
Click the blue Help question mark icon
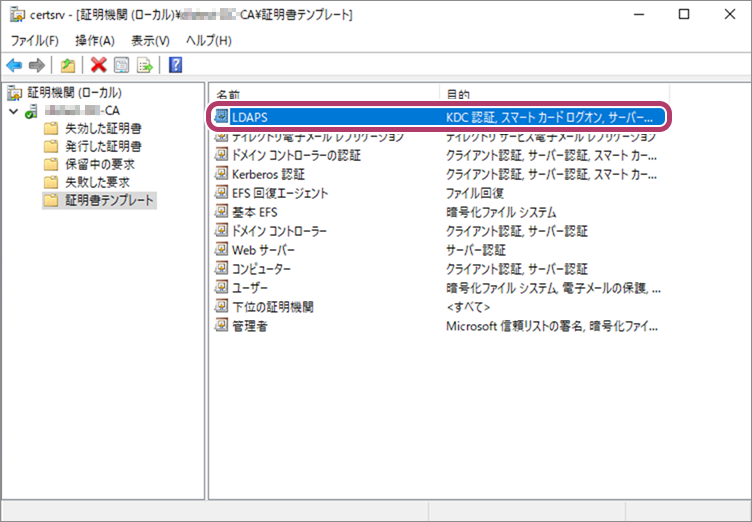tap(176, 65)
